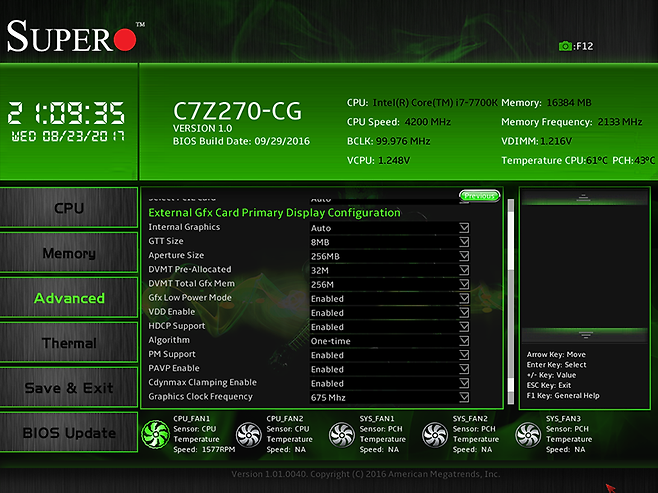The width and height of the screenshot is (658, 493).
Task: Select the Algorithm setting label
Action: 169,340
